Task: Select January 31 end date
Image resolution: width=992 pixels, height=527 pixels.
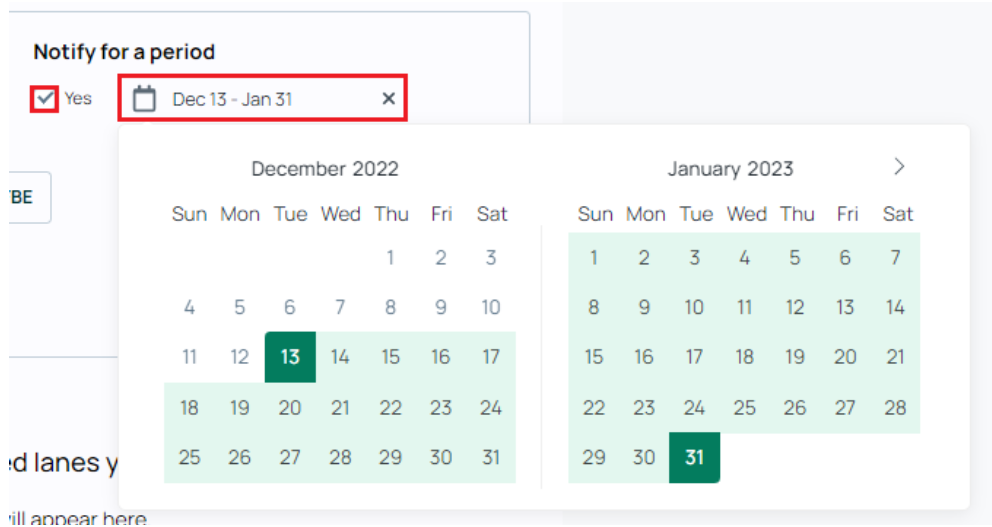Action: (x=694, y=457)
